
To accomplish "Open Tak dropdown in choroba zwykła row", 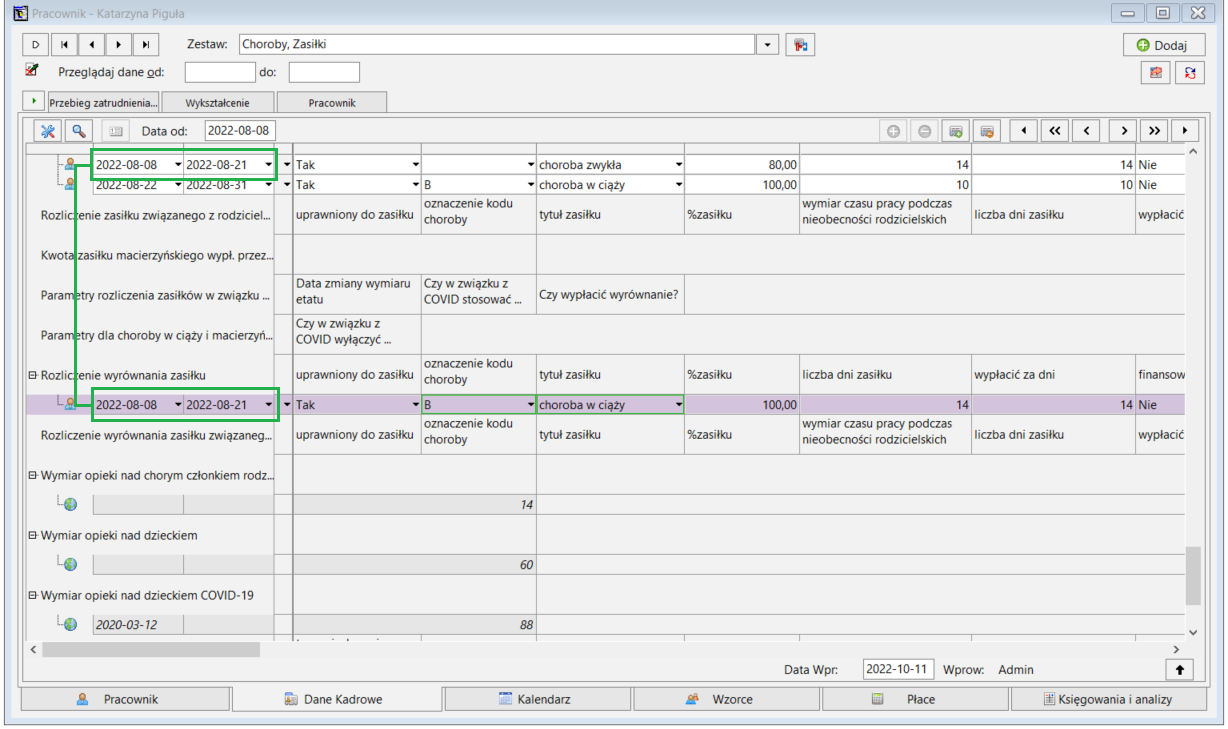I will [415, 164].
